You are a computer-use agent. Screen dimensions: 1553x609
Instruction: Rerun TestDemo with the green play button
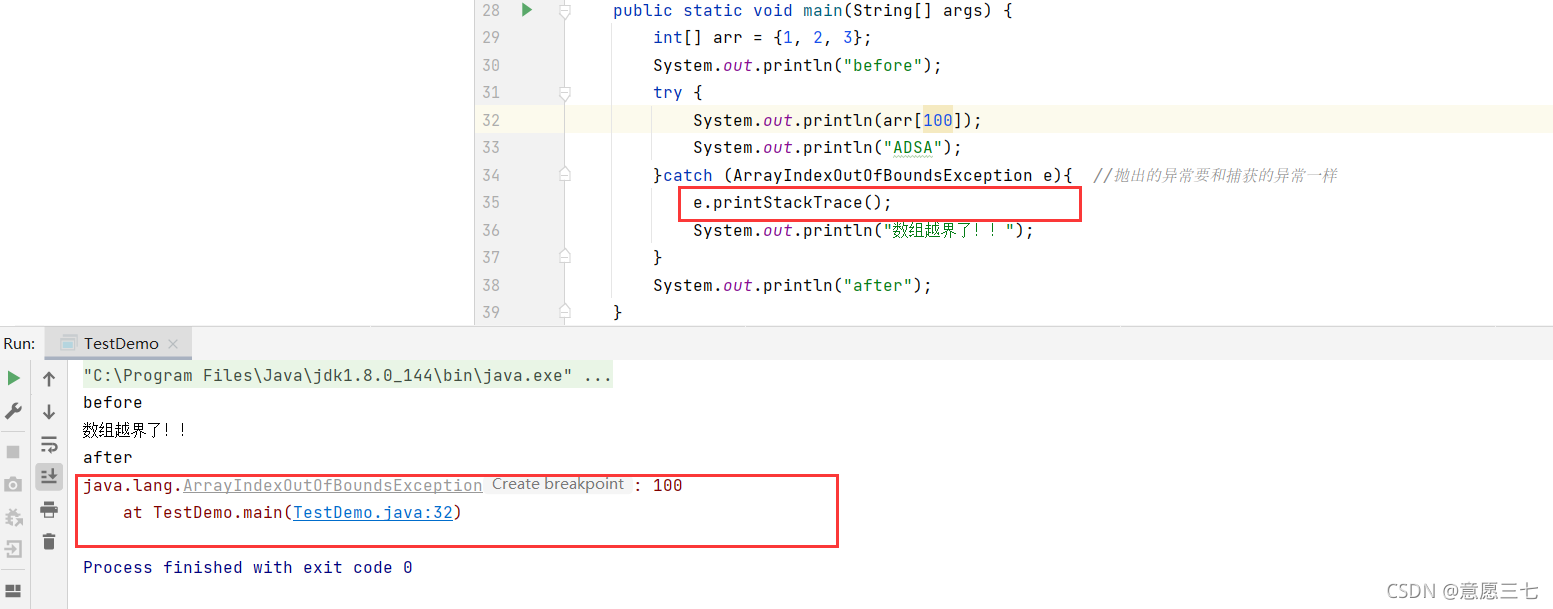[x=14, y=378]
